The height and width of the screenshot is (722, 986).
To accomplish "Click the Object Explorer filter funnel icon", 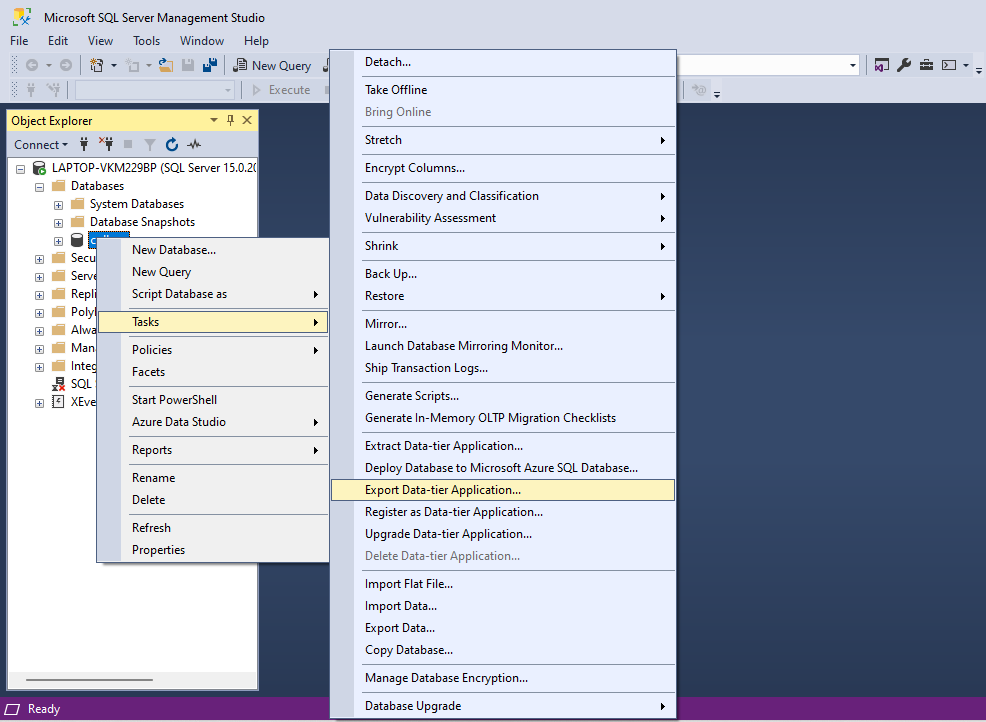I will (x=150, y=145).
